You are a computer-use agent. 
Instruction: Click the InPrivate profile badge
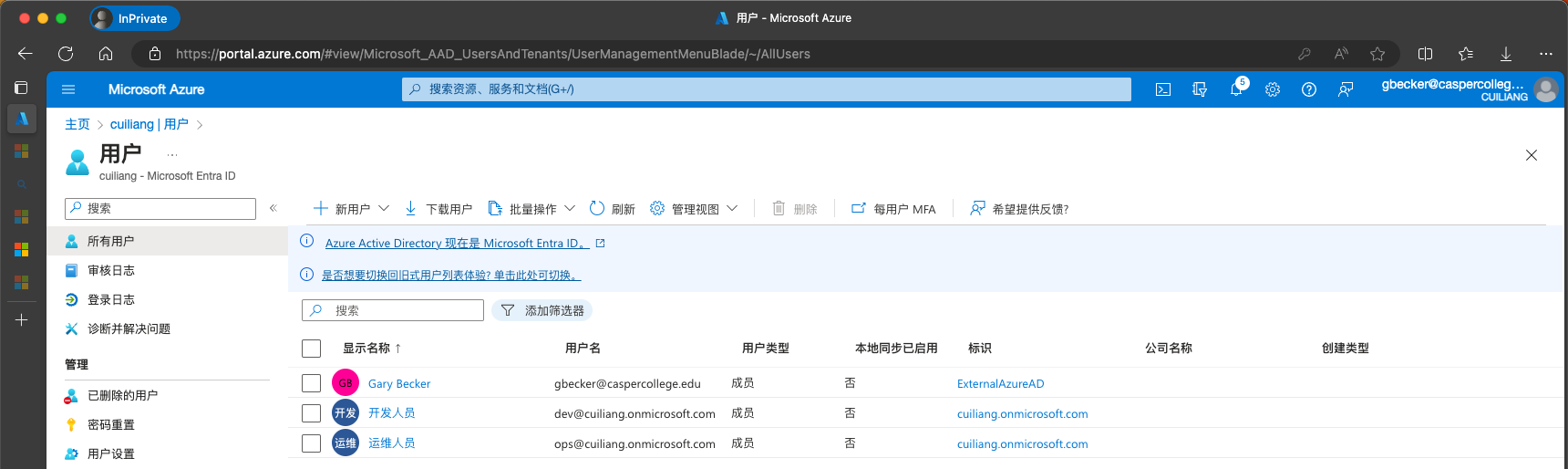(135, 18)
